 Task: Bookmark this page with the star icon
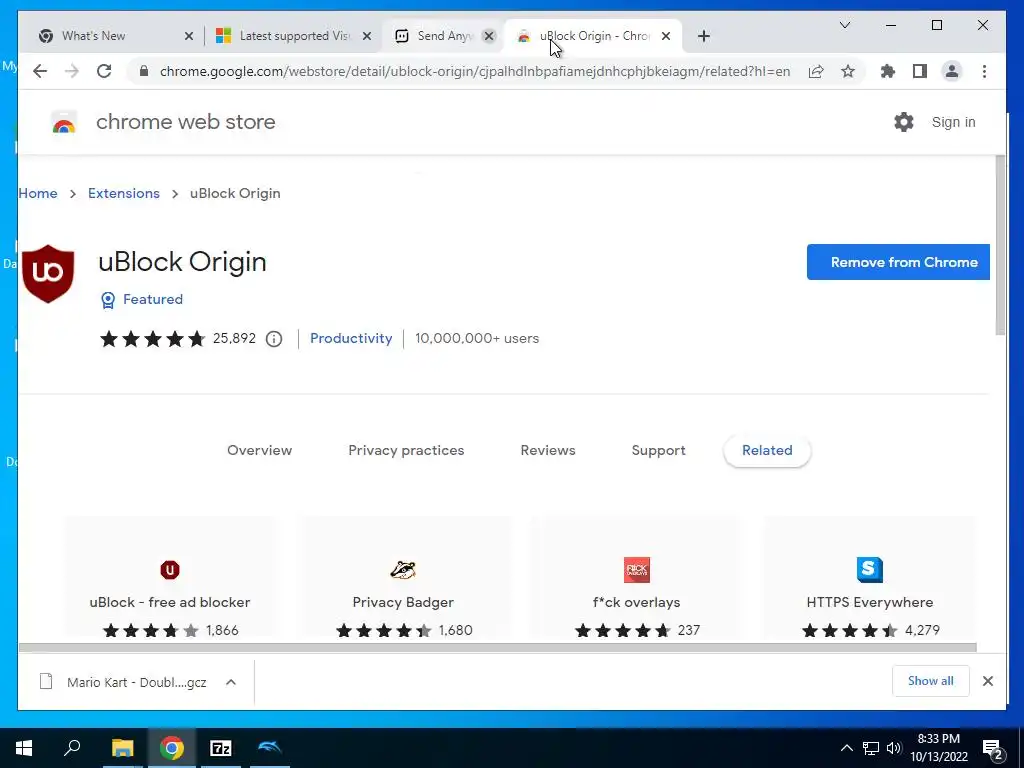pos(848,71)
